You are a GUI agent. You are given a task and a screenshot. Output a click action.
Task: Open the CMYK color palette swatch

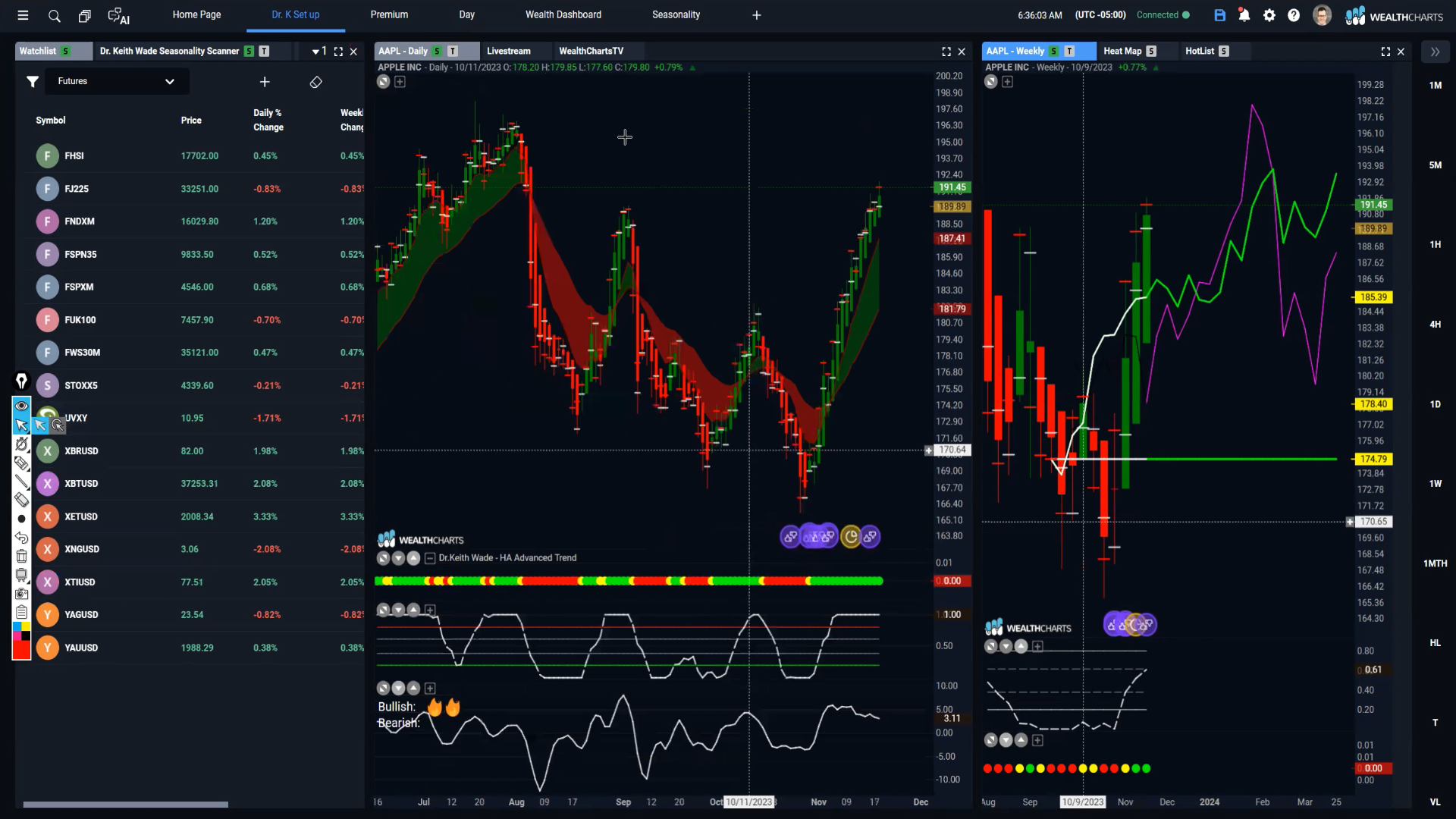point(21,631)
